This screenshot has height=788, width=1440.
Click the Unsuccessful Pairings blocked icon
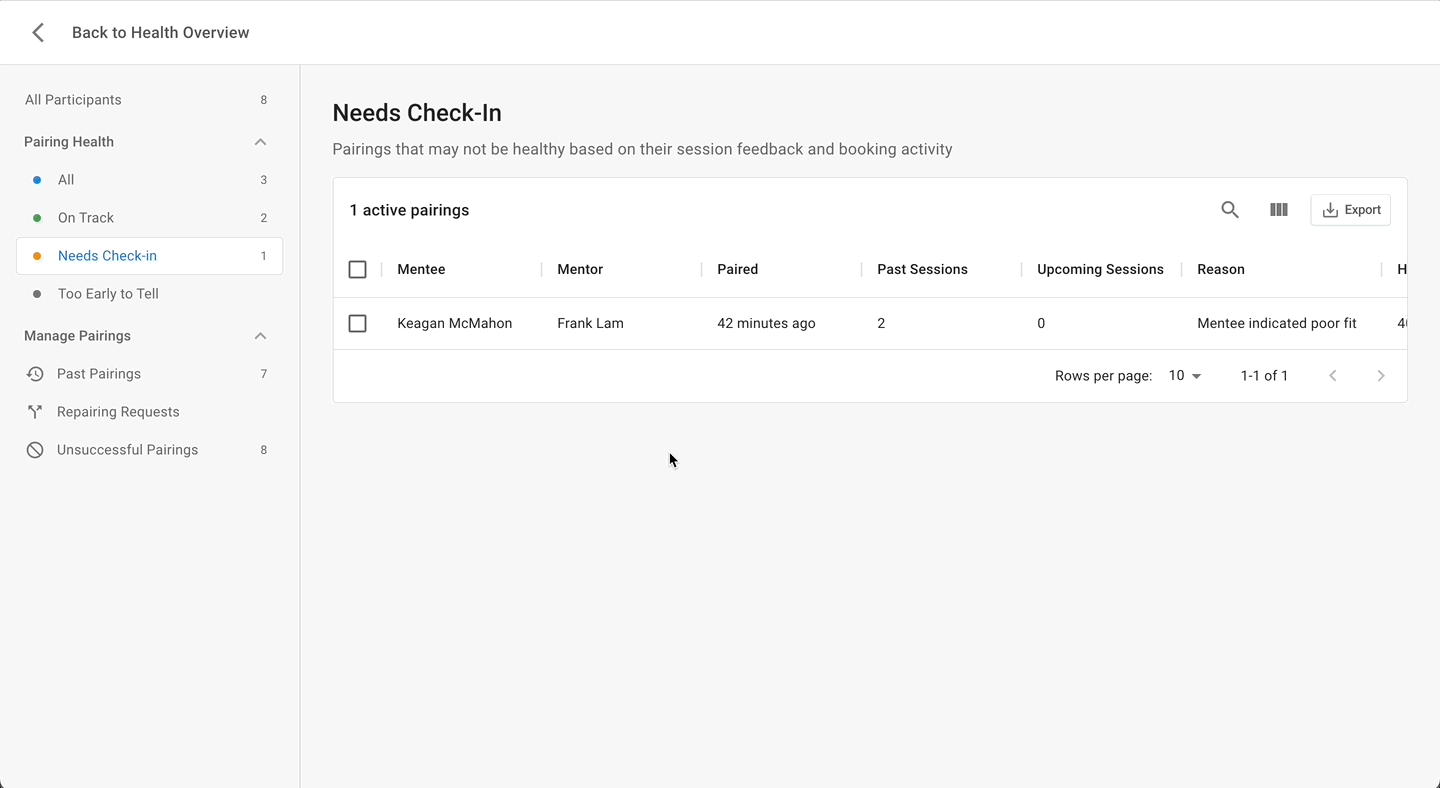pos(35,450)
